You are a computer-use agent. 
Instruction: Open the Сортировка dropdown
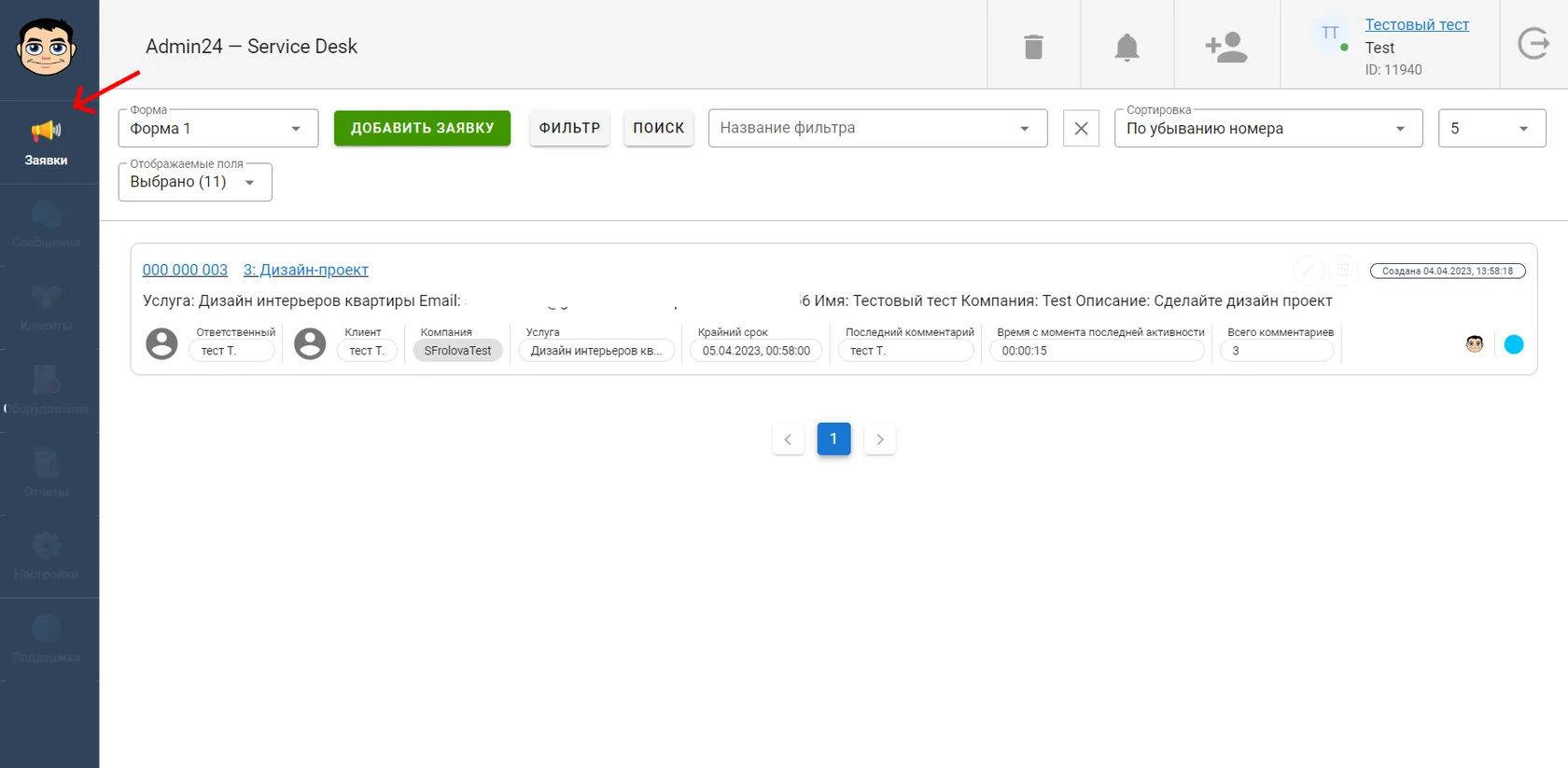(1267, 128)
